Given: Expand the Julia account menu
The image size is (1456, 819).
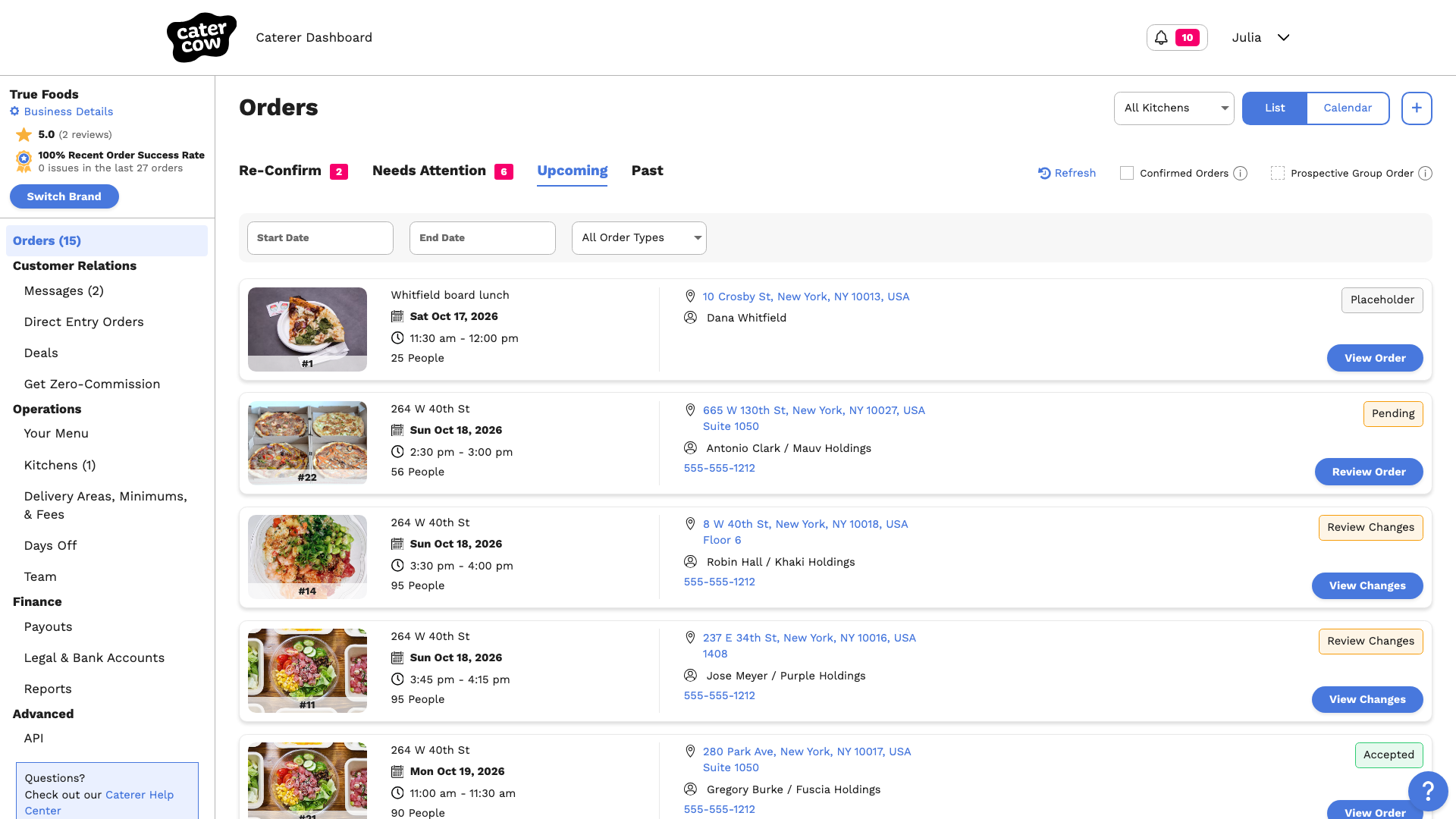Looking at the screenshot, I should (1260, 37).
